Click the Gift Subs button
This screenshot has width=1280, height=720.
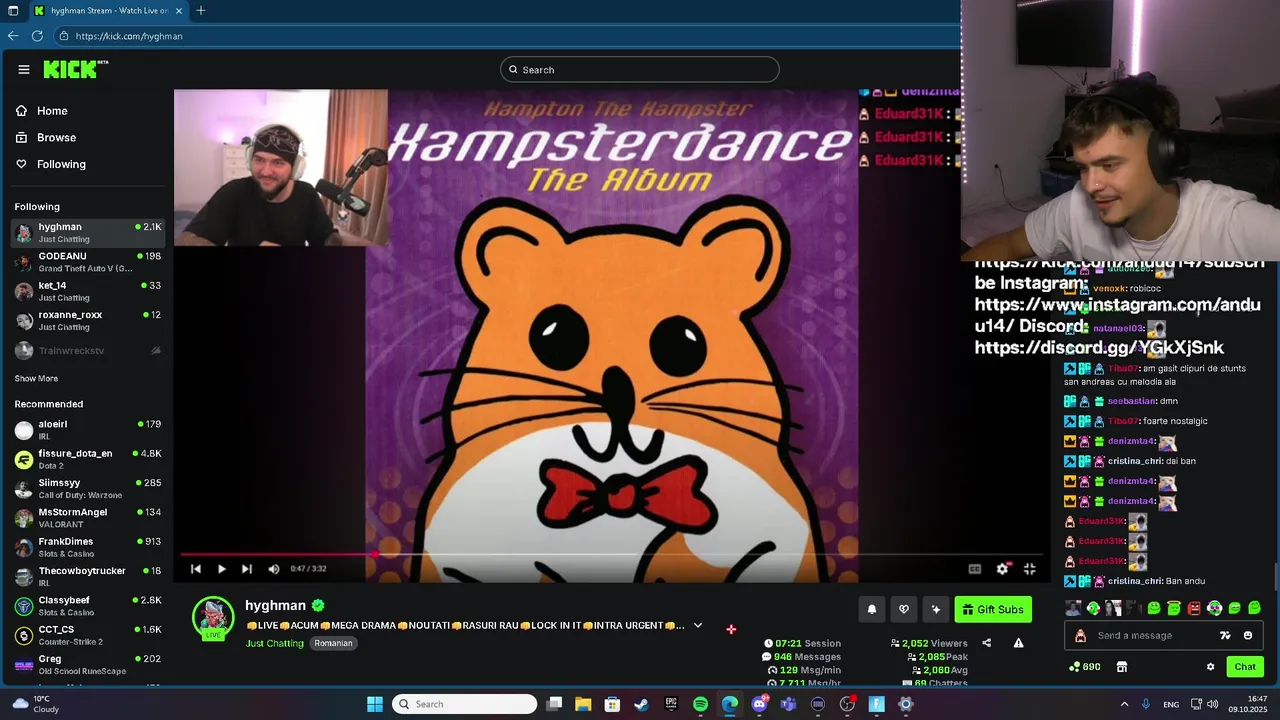tap(993, 609)
